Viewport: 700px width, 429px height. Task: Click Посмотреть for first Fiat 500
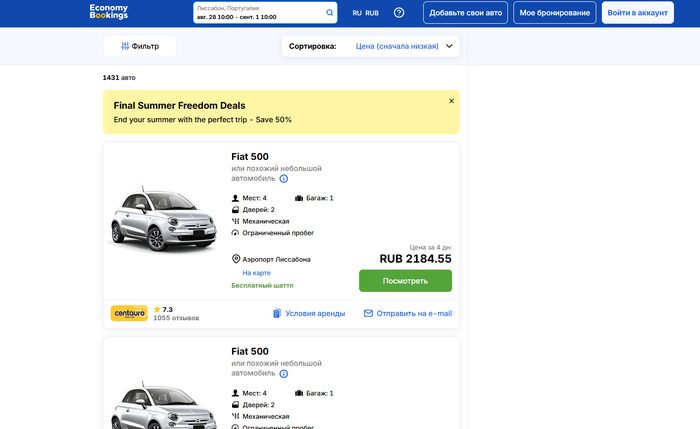pyautogui.click(x=405, y=281)
